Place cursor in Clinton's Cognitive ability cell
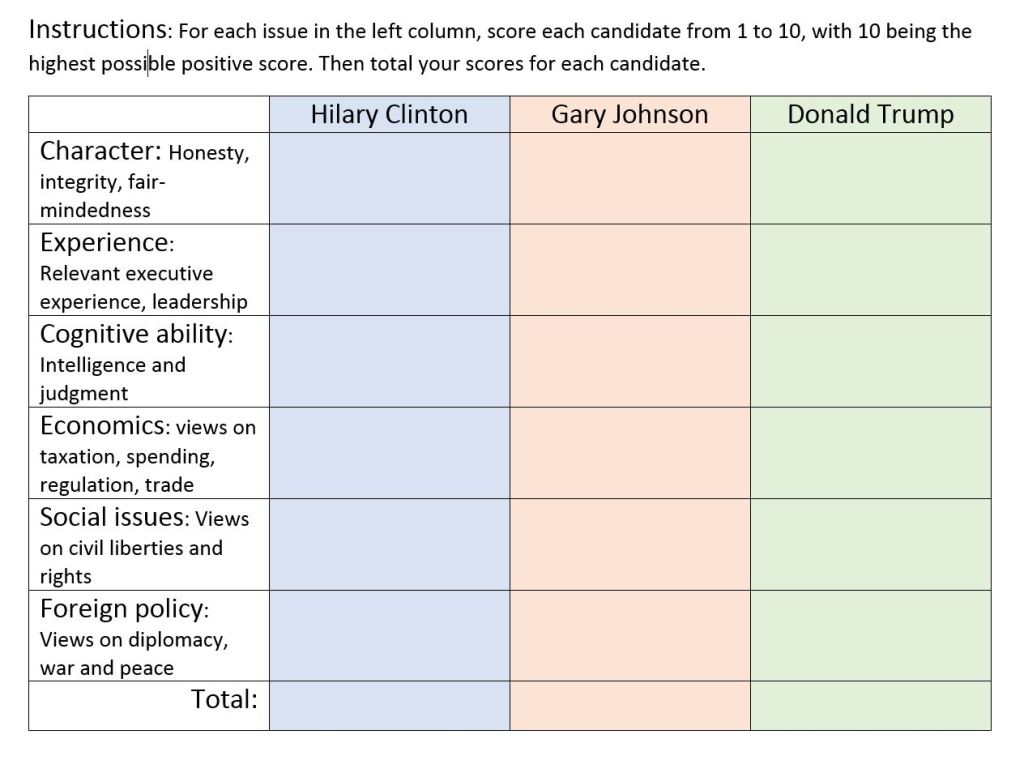The height and width of the screenshot is (760, 1024). 389,361
